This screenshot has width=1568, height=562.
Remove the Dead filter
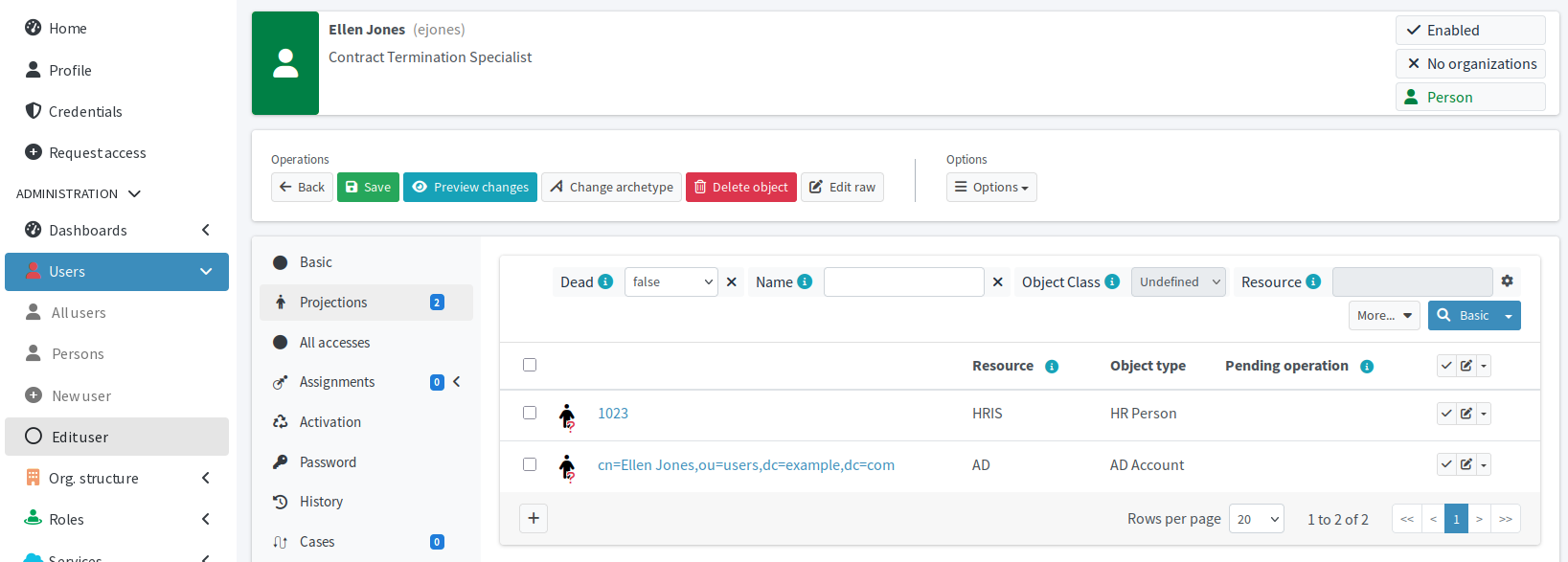point(732,281)
